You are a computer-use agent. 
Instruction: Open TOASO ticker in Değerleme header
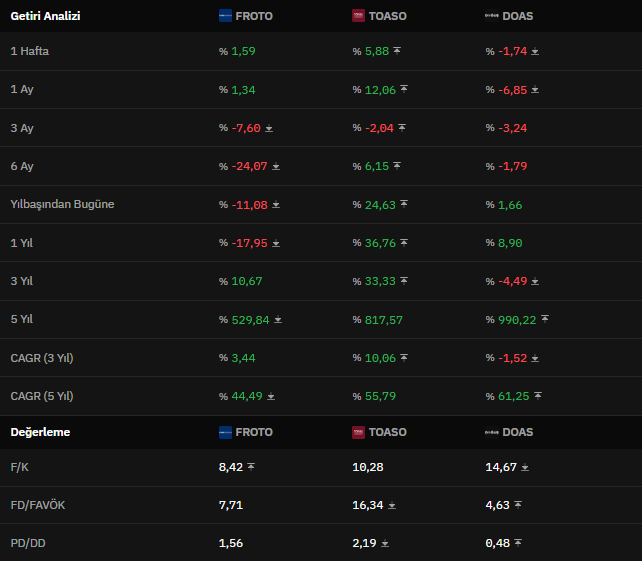(x=387, y=432)
